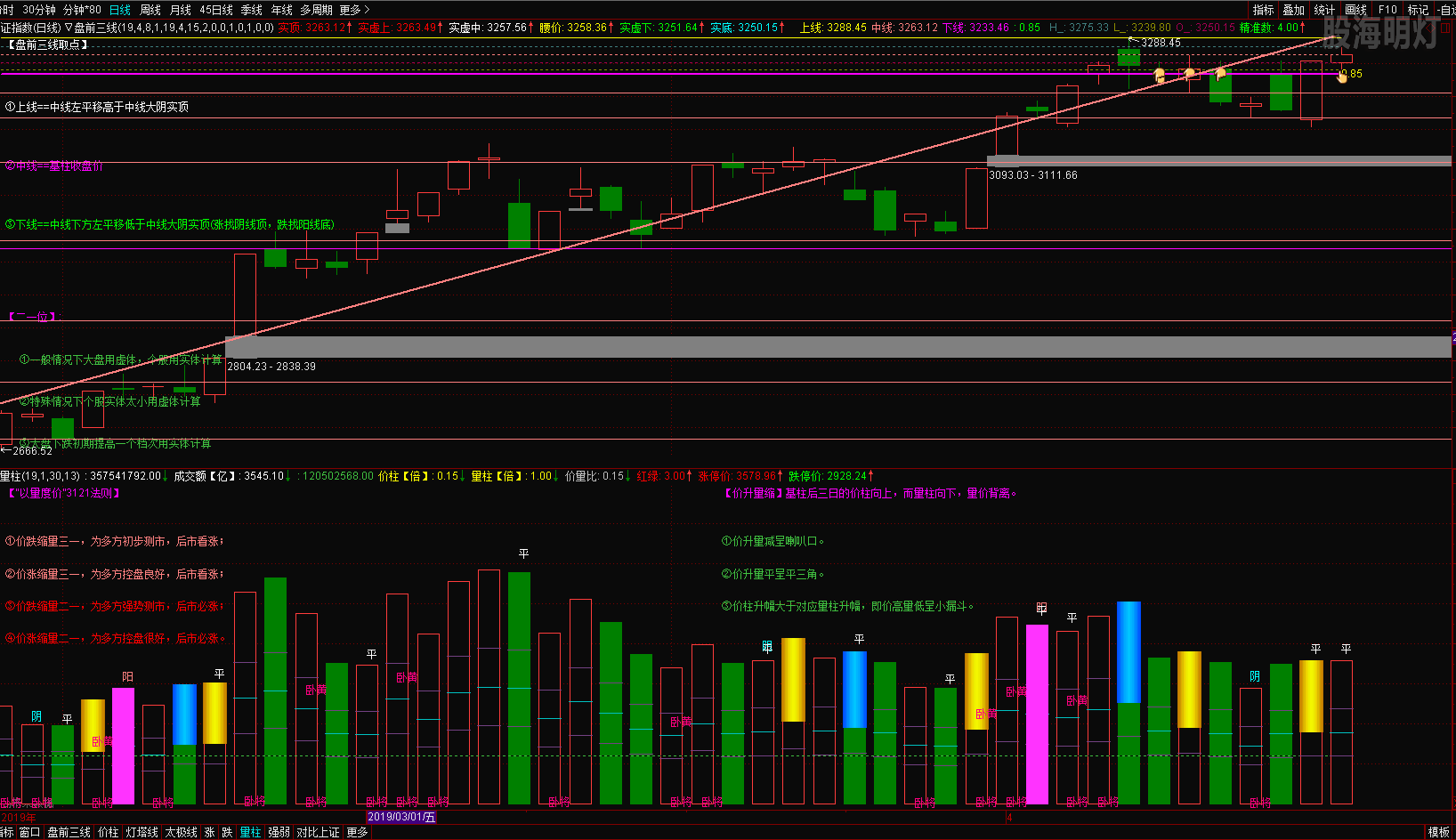
Task: Select 灯塔线 indicator tab at bottom
Action: [x=142, y=832]
